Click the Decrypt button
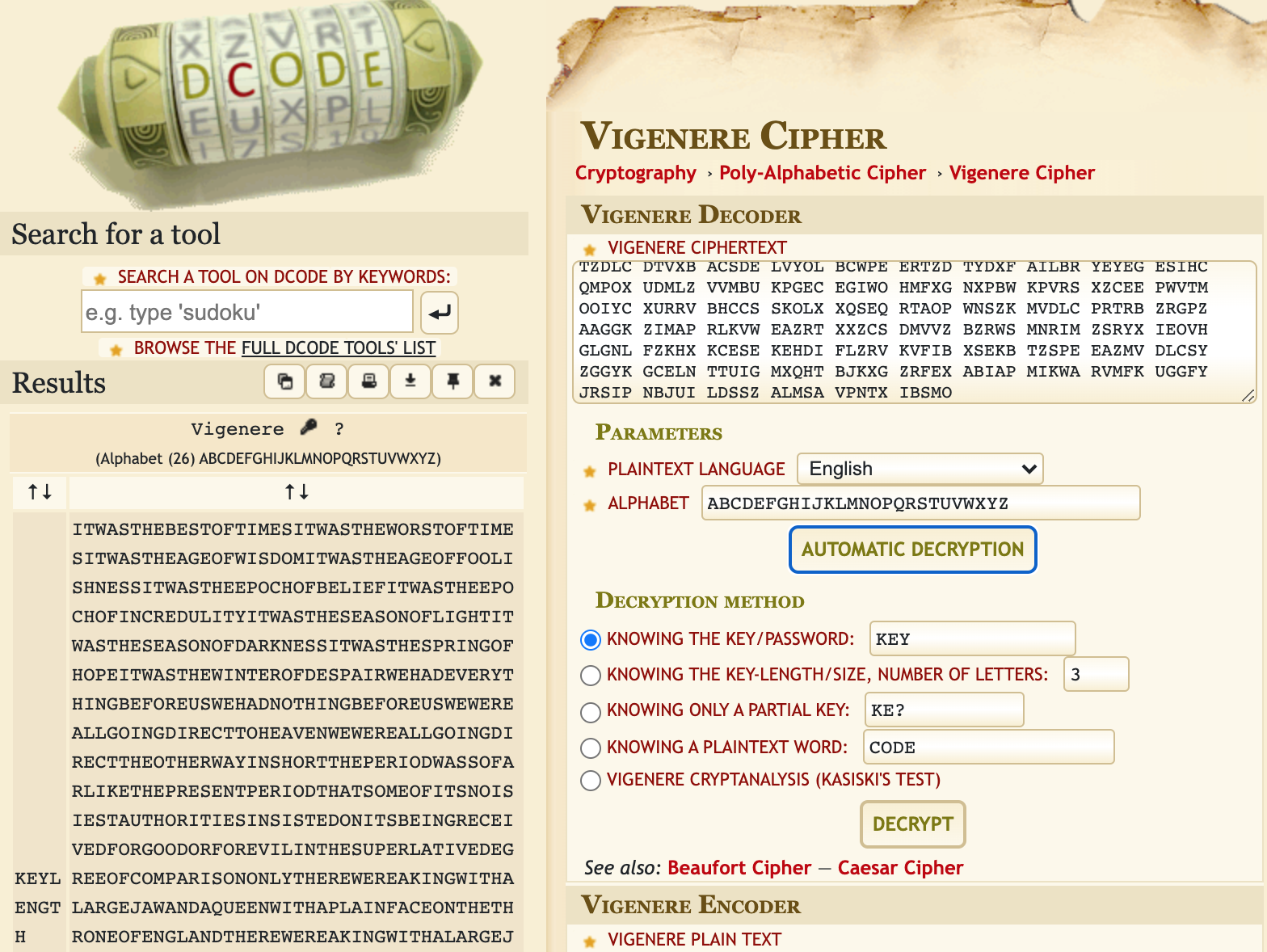 pos(913,824)
